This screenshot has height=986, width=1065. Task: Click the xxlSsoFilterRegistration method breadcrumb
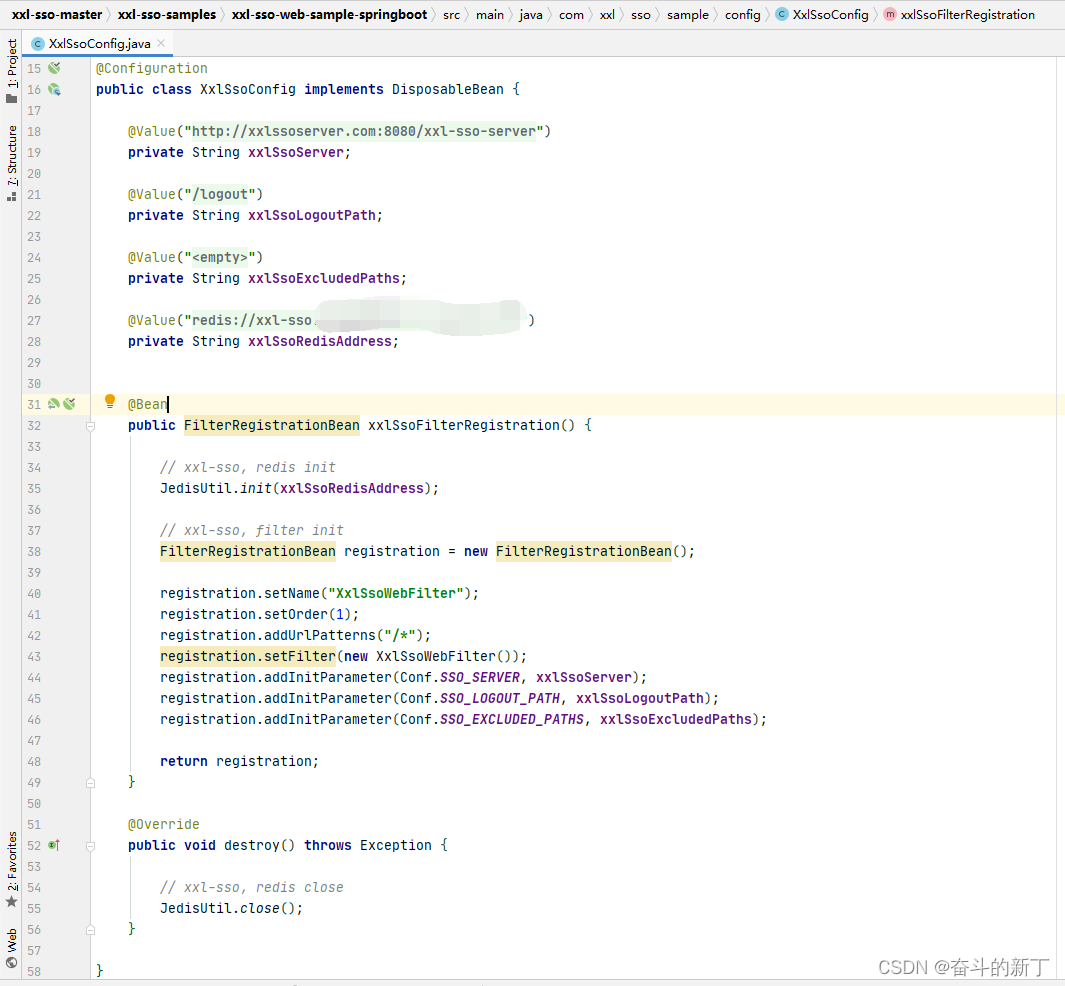(x=960, y=14)
